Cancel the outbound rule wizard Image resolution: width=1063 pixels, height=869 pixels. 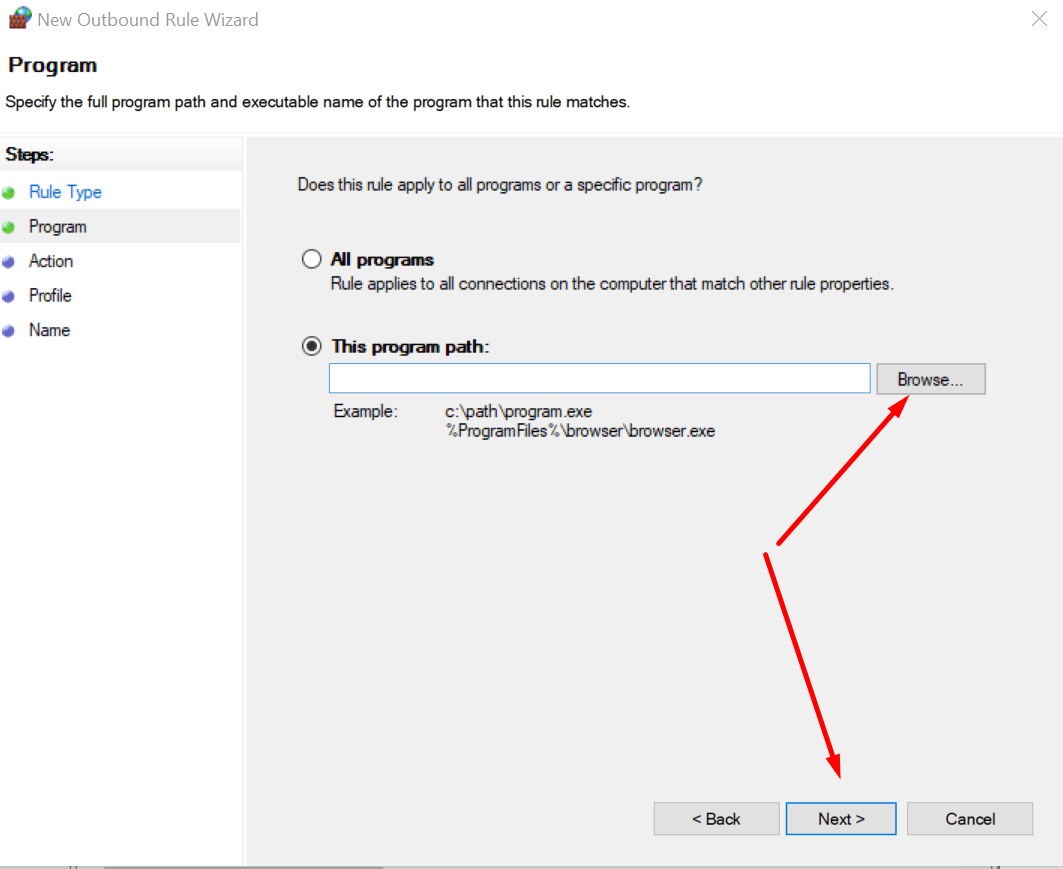point(969,819)
